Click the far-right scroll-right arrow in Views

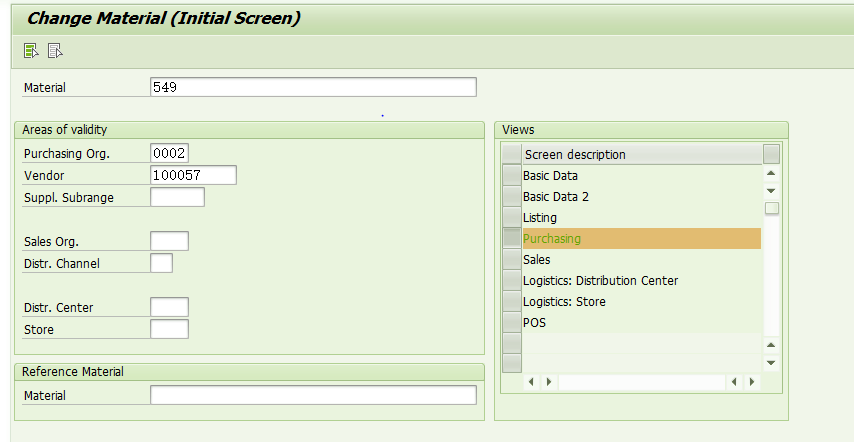tap(752, 382)
